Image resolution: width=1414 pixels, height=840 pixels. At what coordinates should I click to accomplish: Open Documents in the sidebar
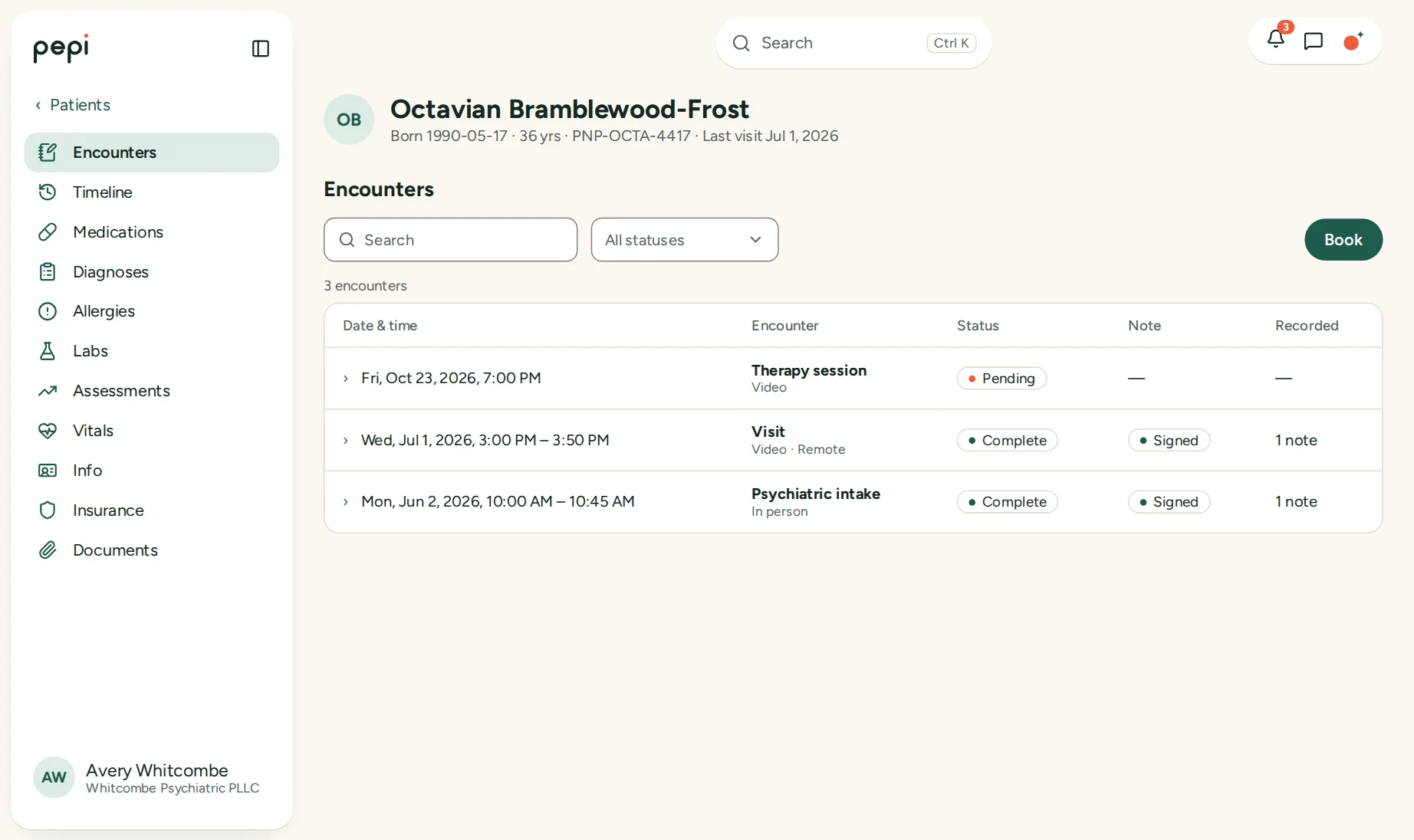coord(152,550)
